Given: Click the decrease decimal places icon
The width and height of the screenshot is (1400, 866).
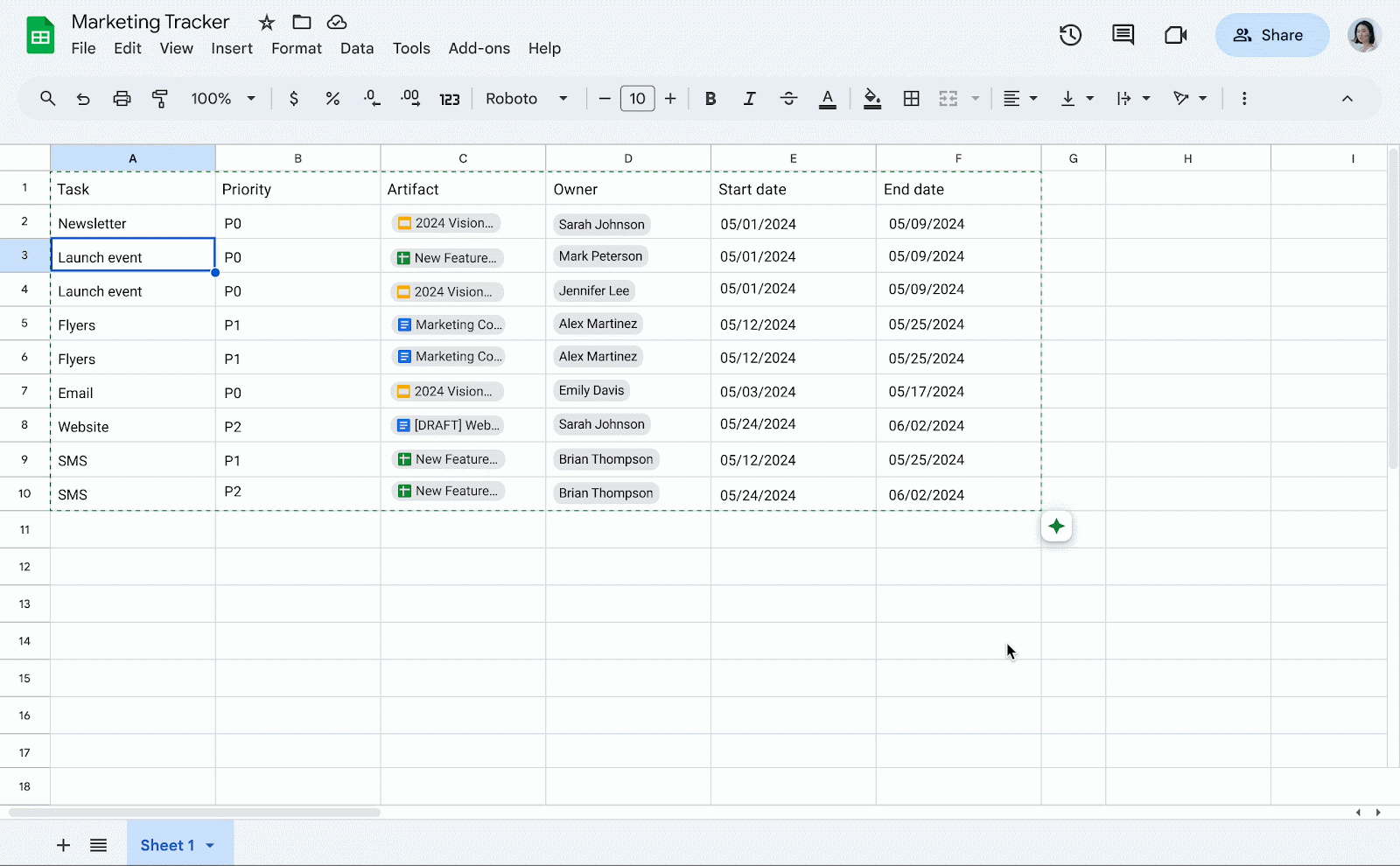Looking at the screenshot, I should click(x=371, y=98).
